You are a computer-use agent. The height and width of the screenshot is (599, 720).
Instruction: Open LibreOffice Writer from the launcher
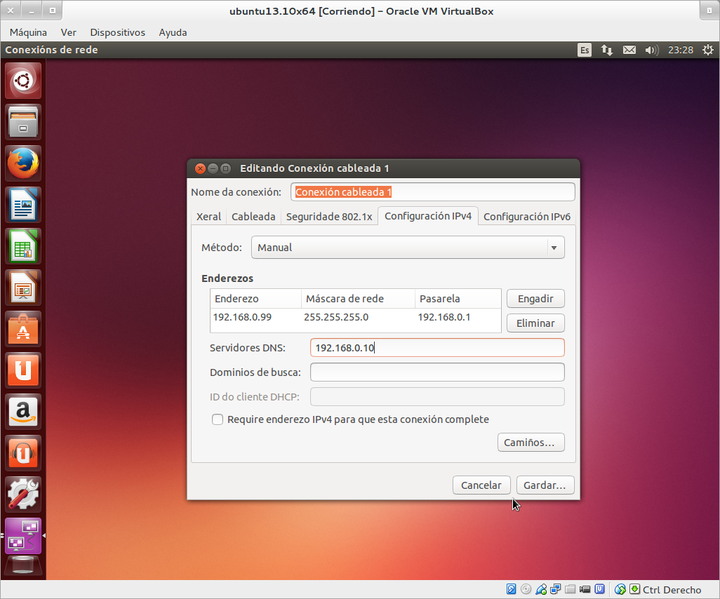(23, 205)
